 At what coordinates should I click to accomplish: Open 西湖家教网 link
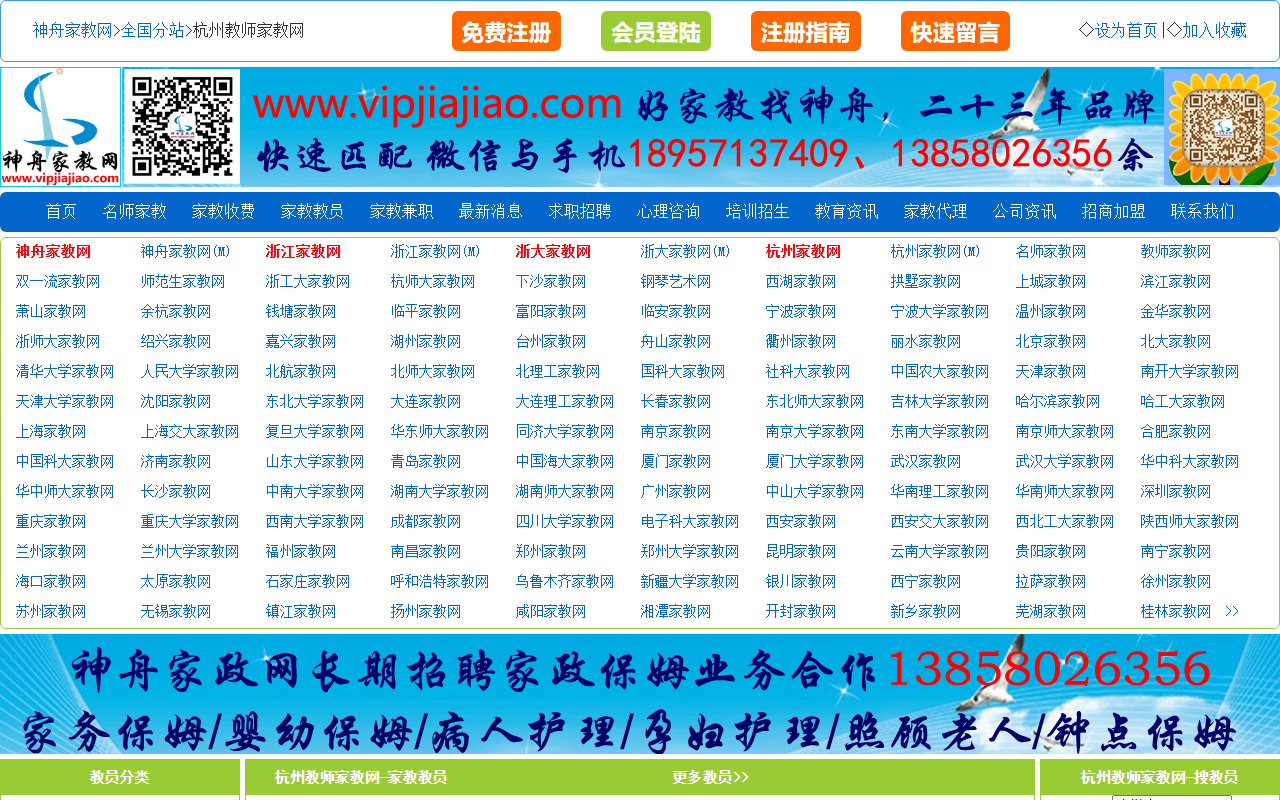[801, 281]
